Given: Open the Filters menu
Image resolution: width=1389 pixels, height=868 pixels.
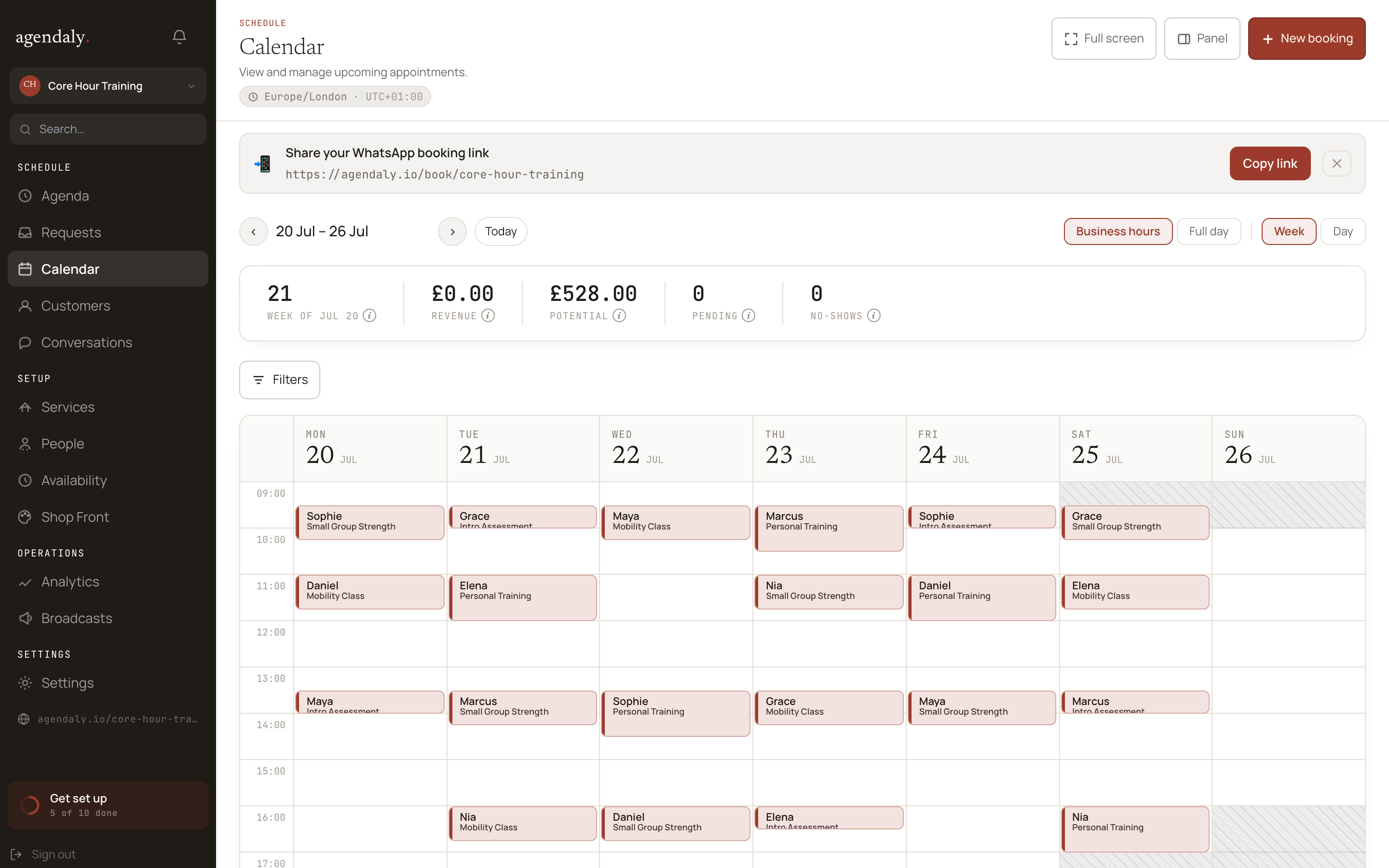Looking at the screenshot, I should (x=280, y=380).
